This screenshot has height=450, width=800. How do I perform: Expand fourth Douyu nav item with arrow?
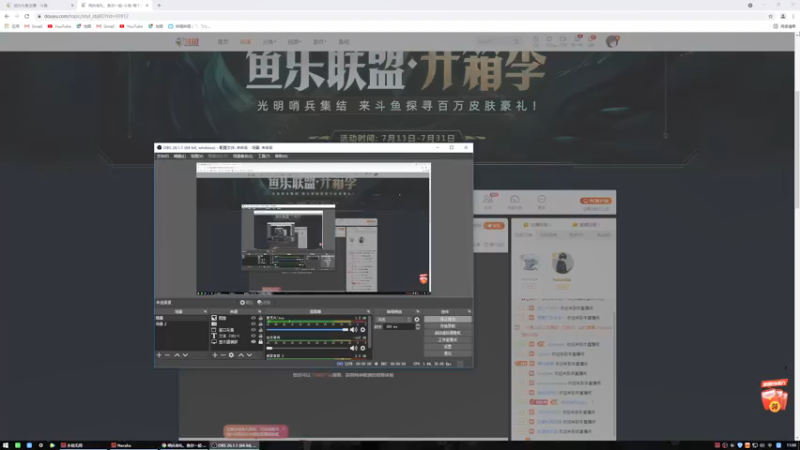coord(294,42)
